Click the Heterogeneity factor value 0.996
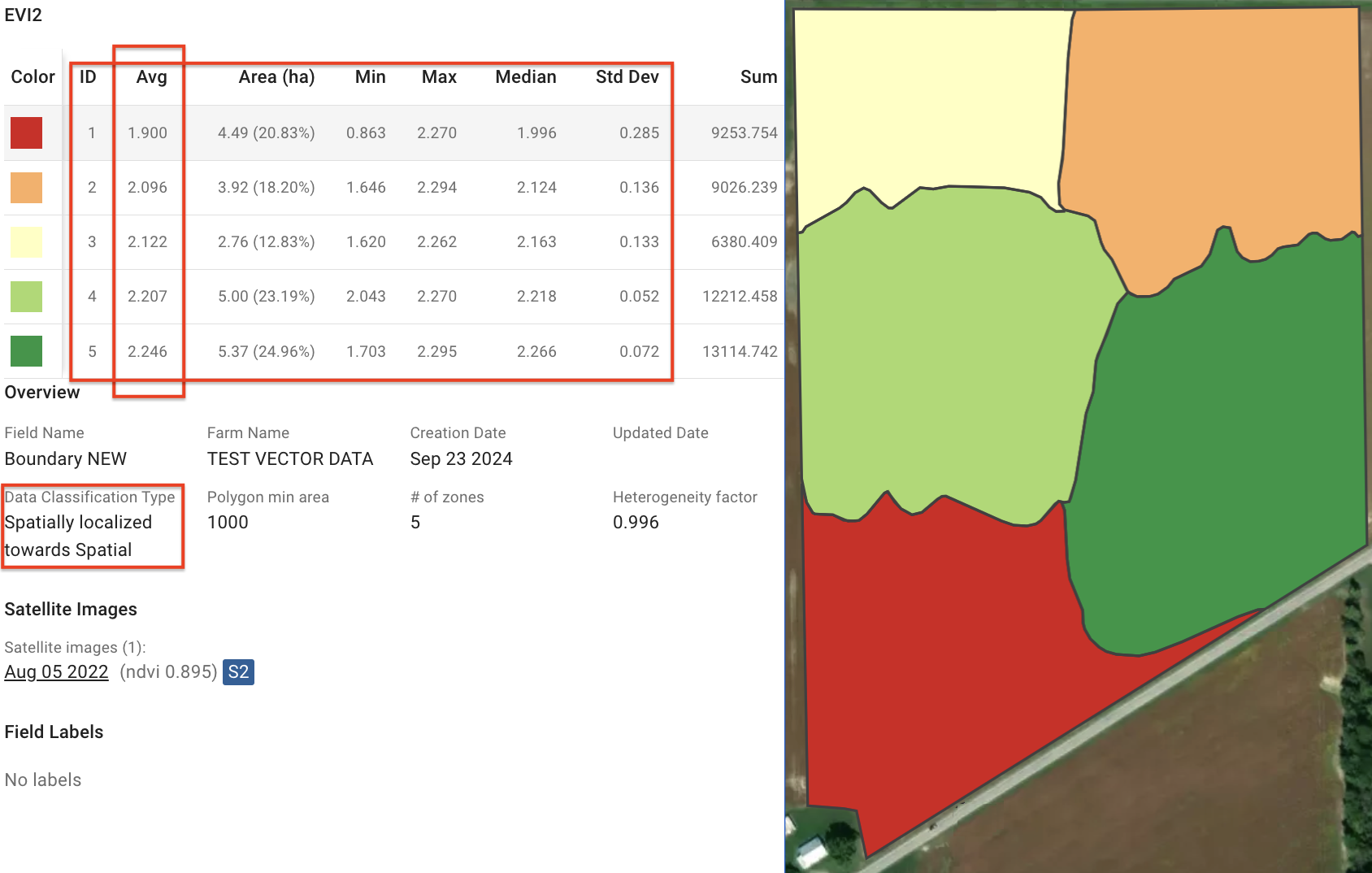Viewport: 1372px width, 873px height. click(636, 523)
